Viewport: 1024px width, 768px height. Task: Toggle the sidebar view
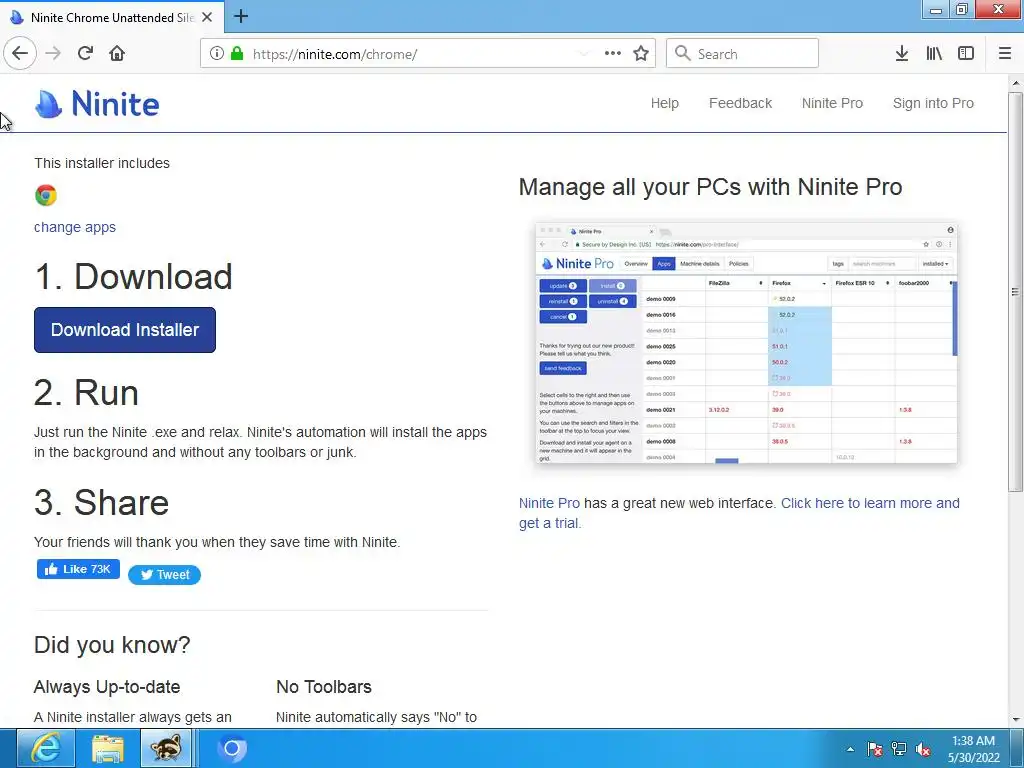point(966,54)
